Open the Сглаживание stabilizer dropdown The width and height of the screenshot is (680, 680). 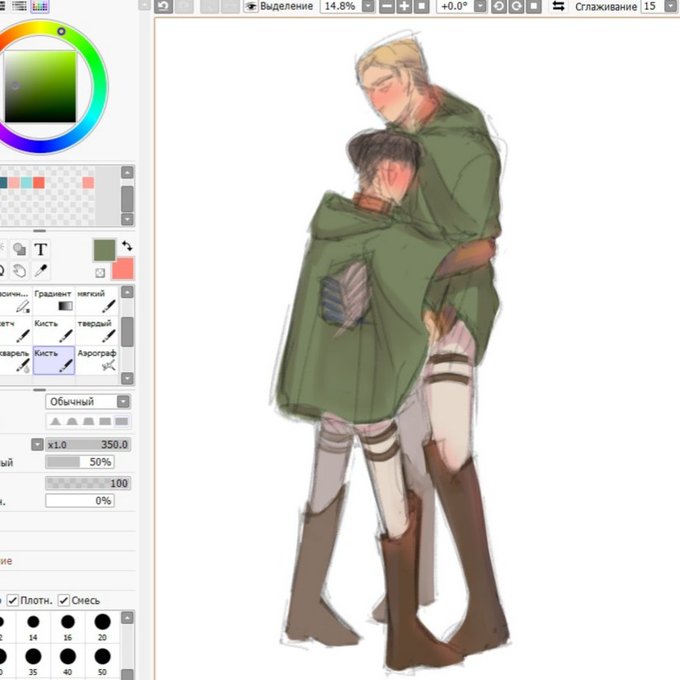pyautogui.click(x=671, y=6)
